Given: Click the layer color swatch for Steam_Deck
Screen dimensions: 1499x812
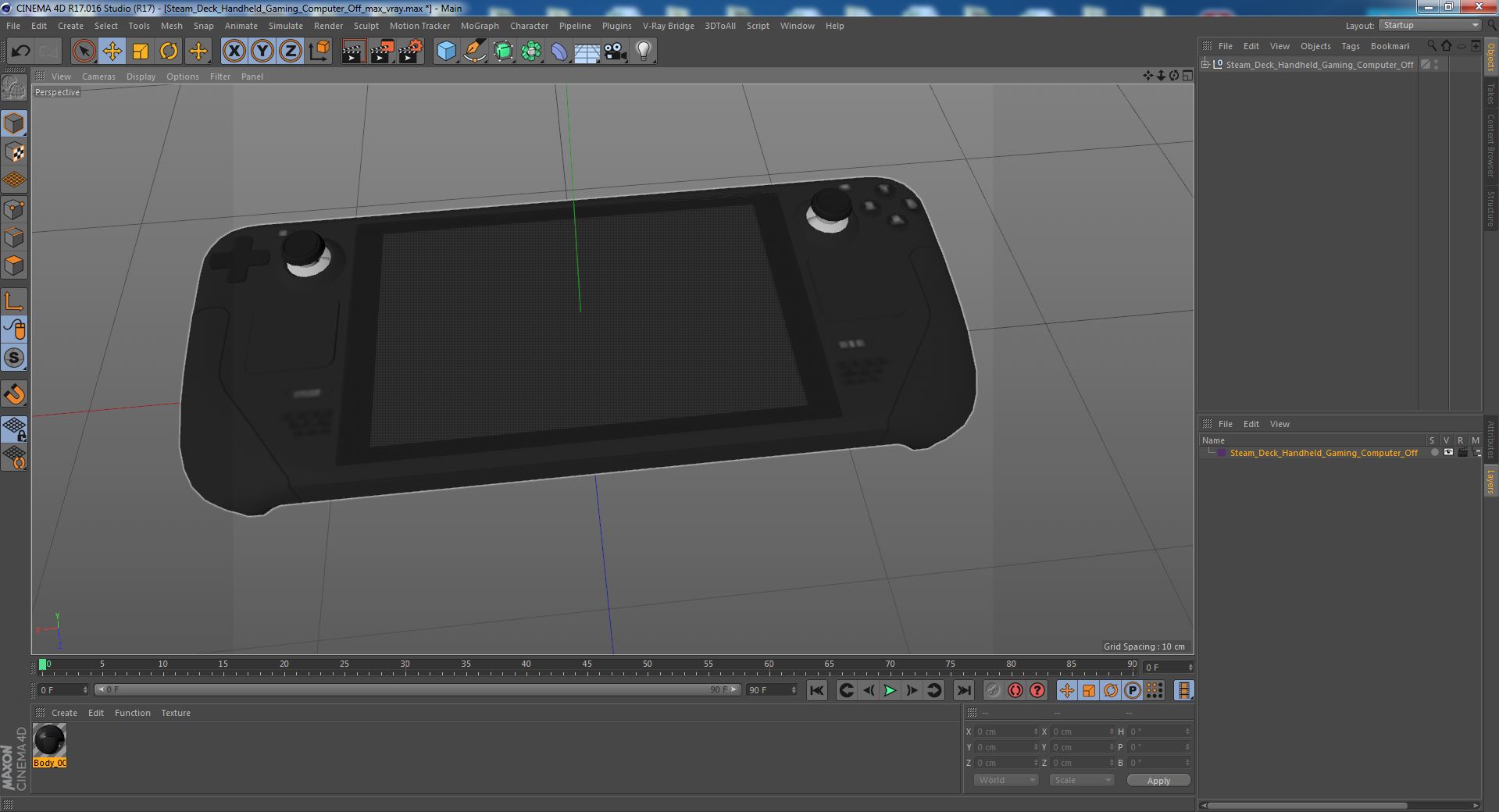Looking at the screenshot, I should [1221, 453].
